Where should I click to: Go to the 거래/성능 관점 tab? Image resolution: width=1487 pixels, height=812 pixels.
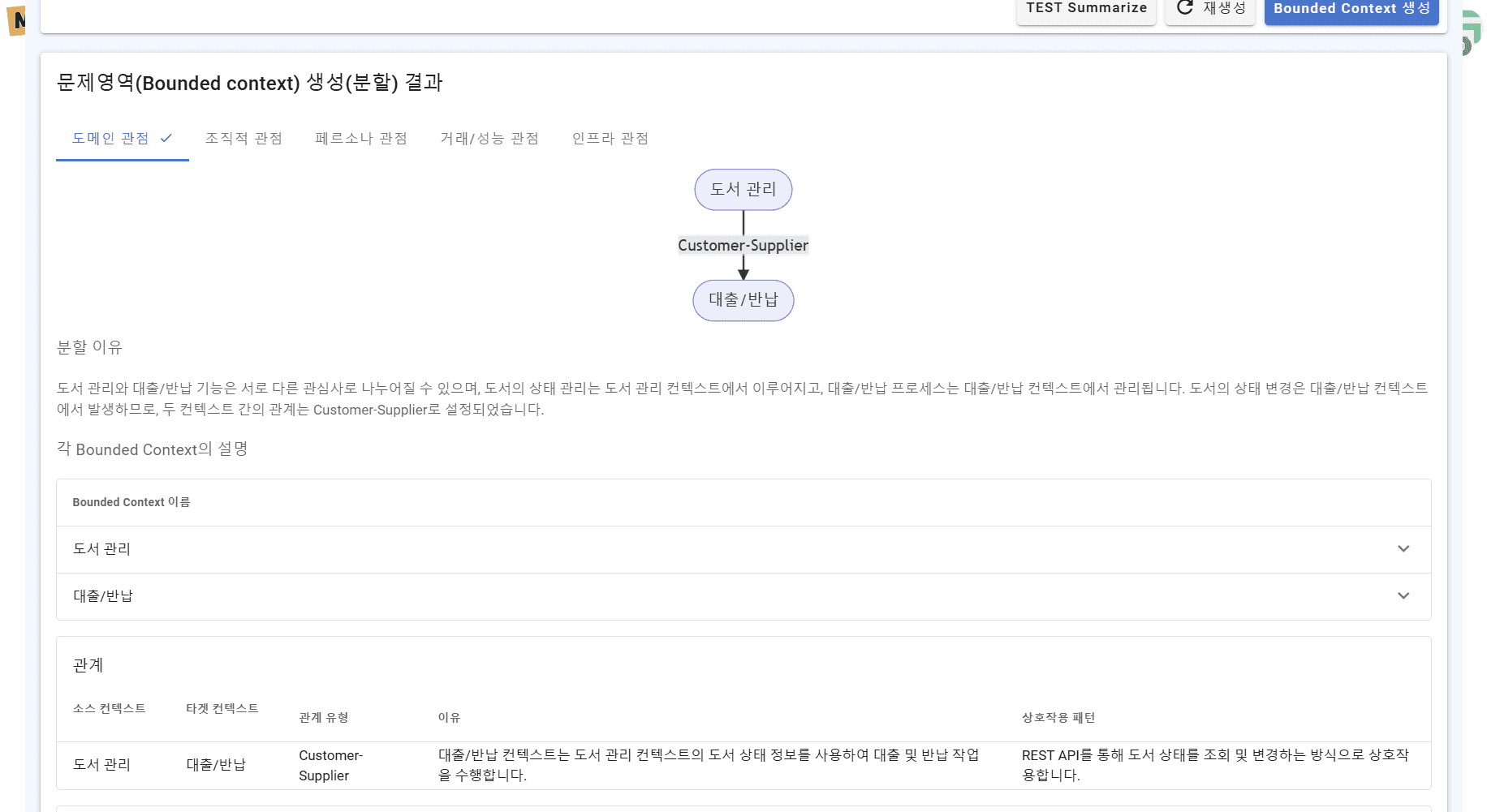tap(489, 139)
